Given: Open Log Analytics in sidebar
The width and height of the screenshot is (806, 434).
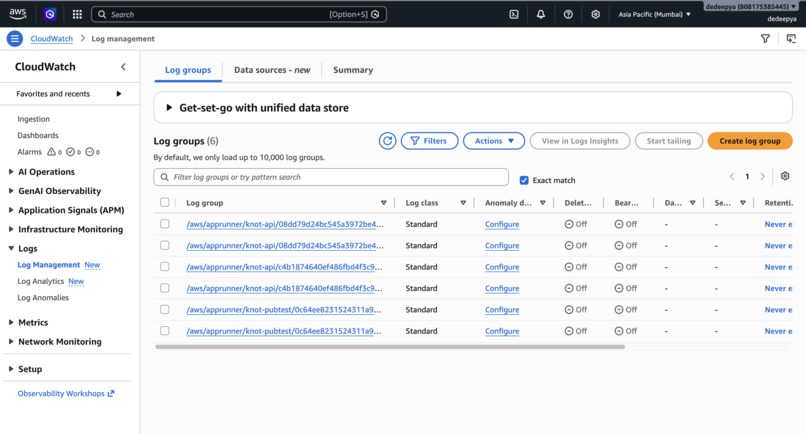Looking at the screenshot, I should click(x=41, y=281).
